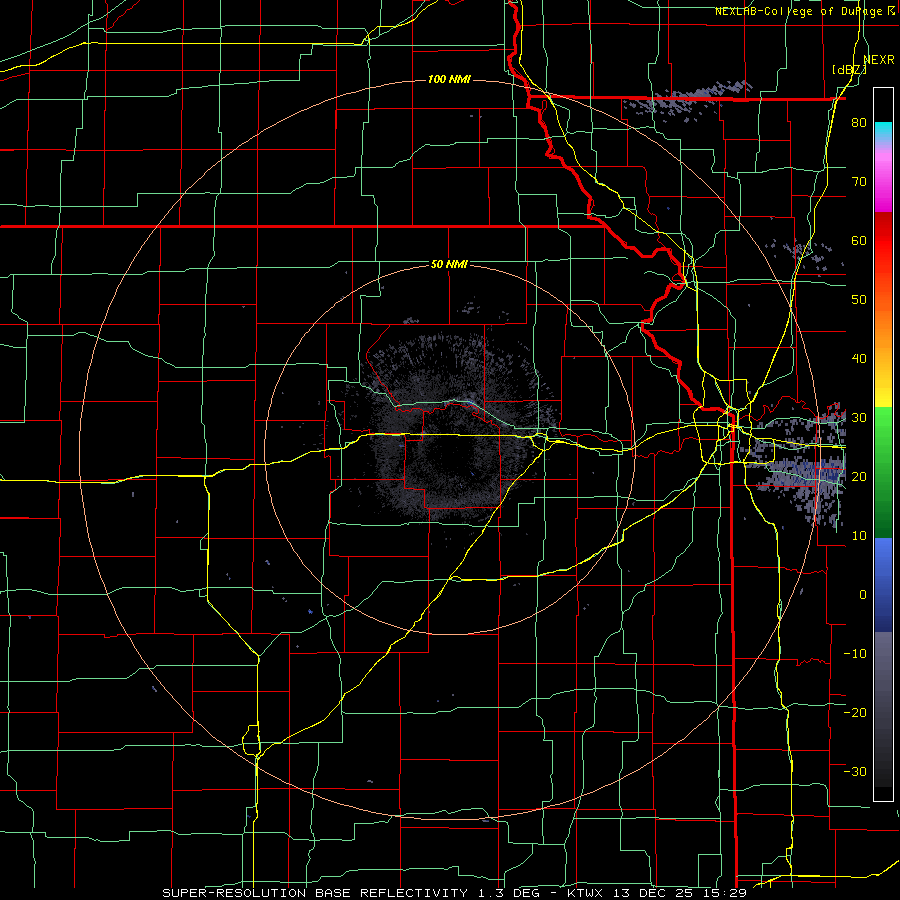Click the 50 value on the dBZ scale
This screenshot has height=900, width=900.
pyautogui.click(x=859, y=300)
